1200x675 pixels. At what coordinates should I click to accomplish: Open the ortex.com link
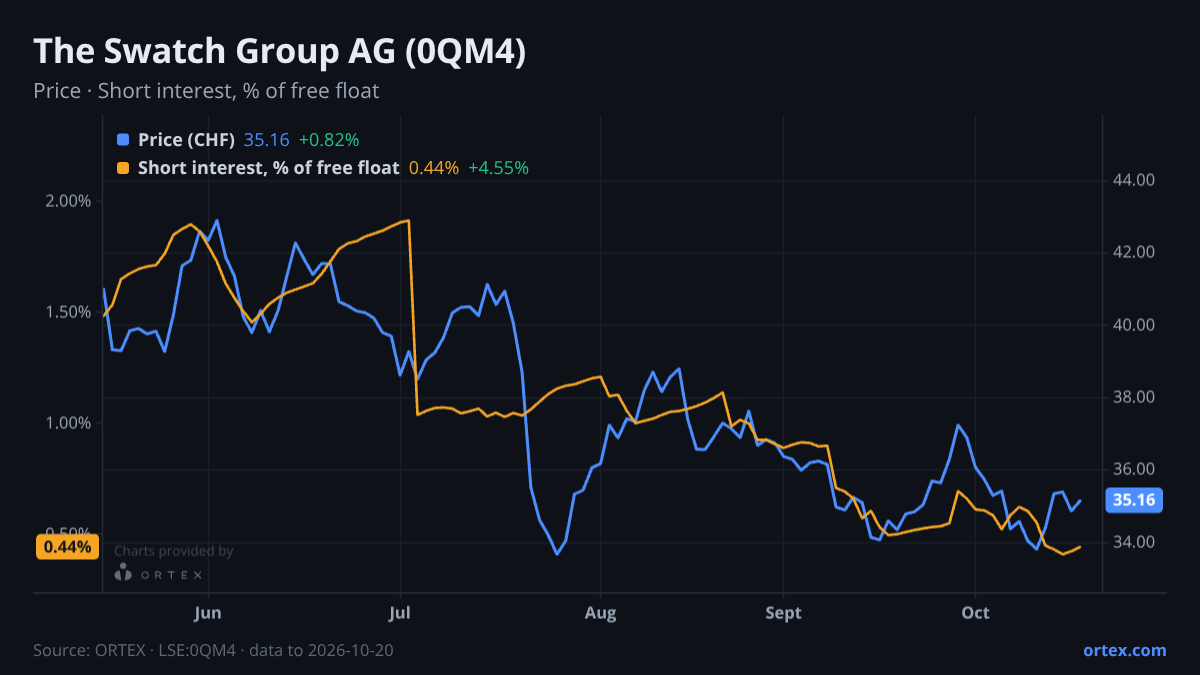tap(1124, 650)
